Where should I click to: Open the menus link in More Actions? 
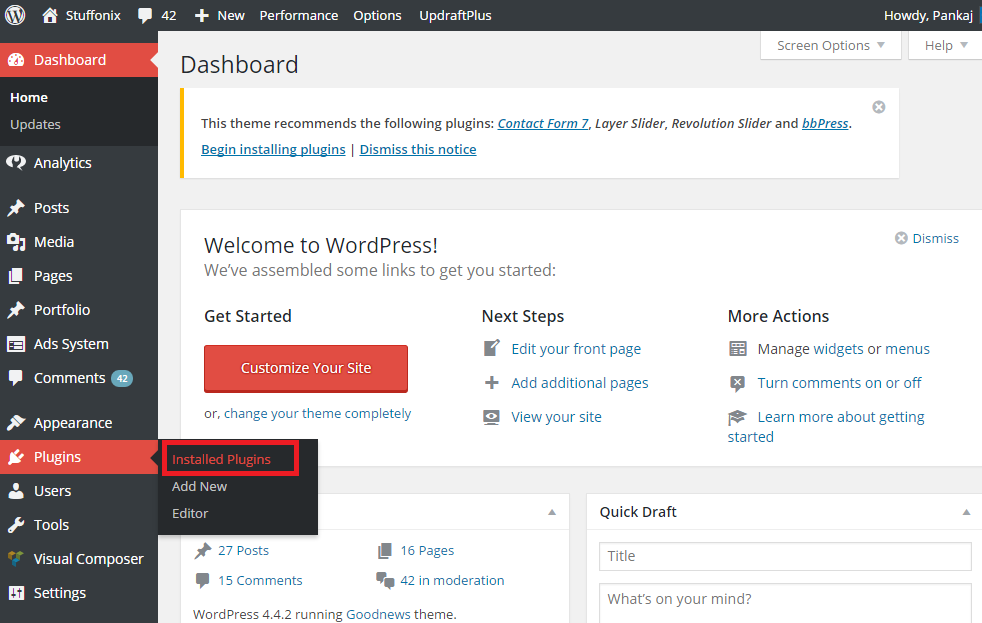(907, 349)
